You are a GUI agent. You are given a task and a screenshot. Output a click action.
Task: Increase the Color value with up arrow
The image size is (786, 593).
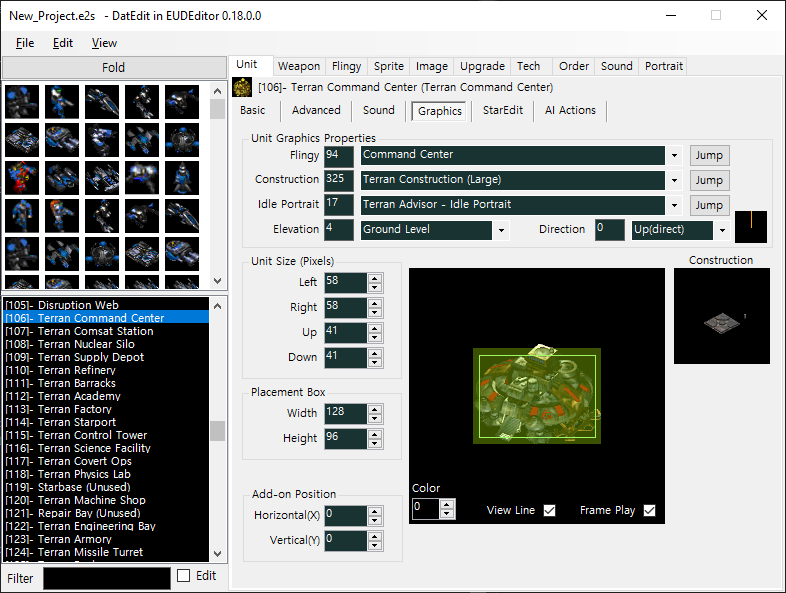(x=447, y=504)
